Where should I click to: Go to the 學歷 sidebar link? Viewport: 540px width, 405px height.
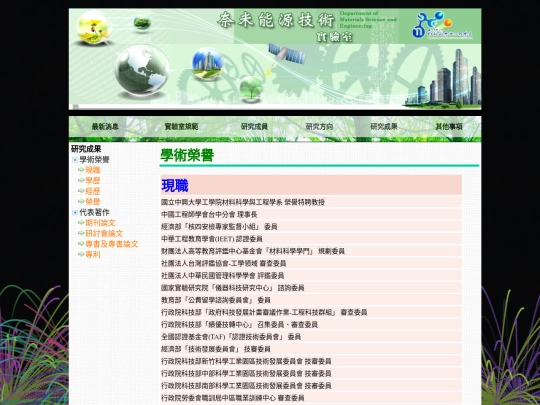click(93, 180)
